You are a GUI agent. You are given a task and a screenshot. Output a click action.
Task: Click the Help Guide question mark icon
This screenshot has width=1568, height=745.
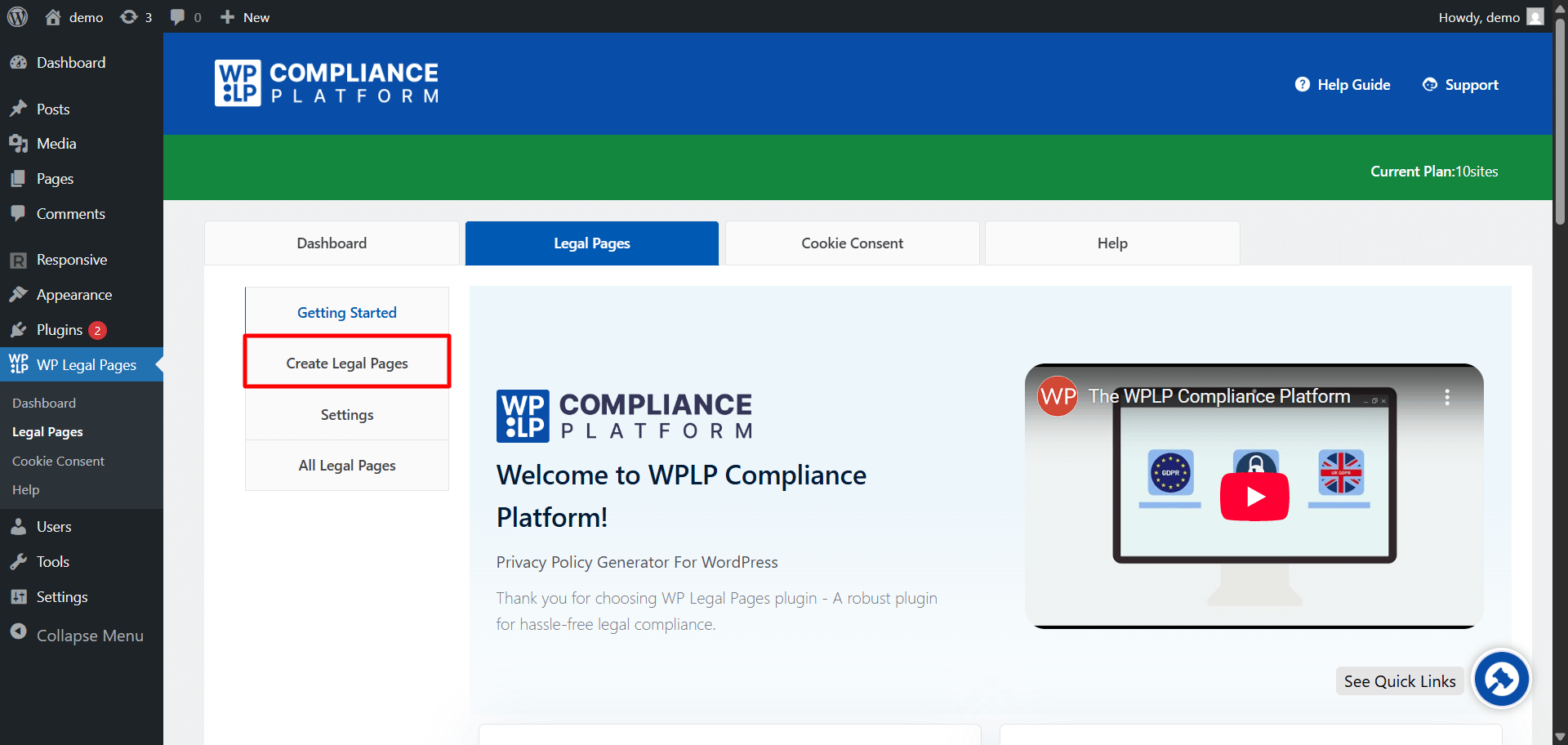[1302, 85]
